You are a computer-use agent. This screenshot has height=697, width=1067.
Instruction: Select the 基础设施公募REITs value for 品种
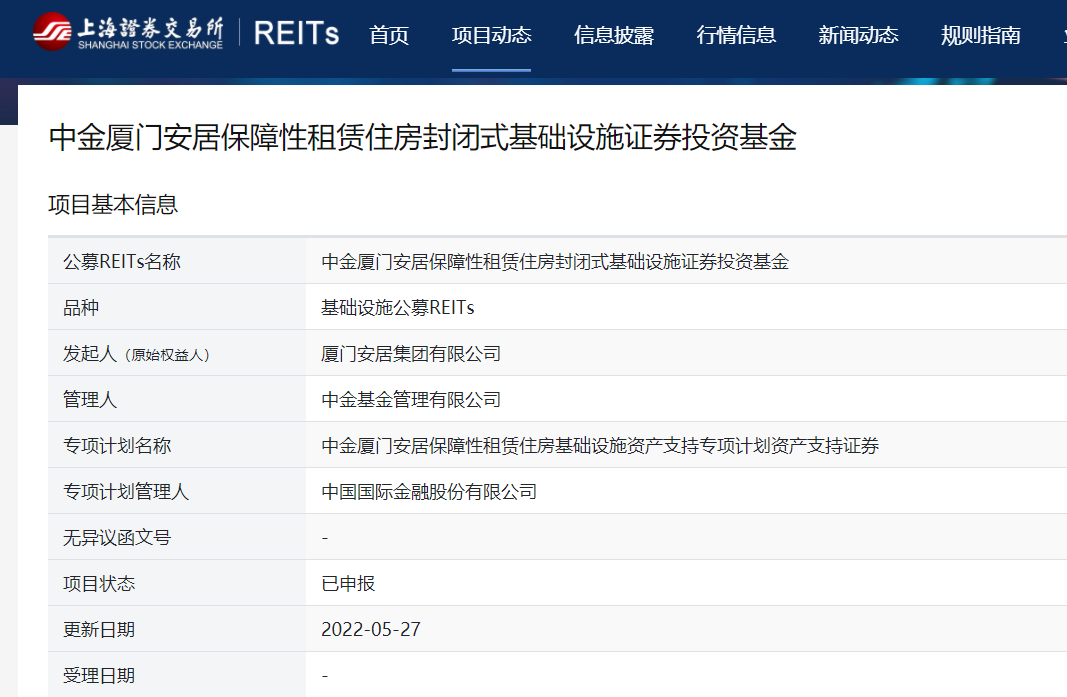(397, 308)
